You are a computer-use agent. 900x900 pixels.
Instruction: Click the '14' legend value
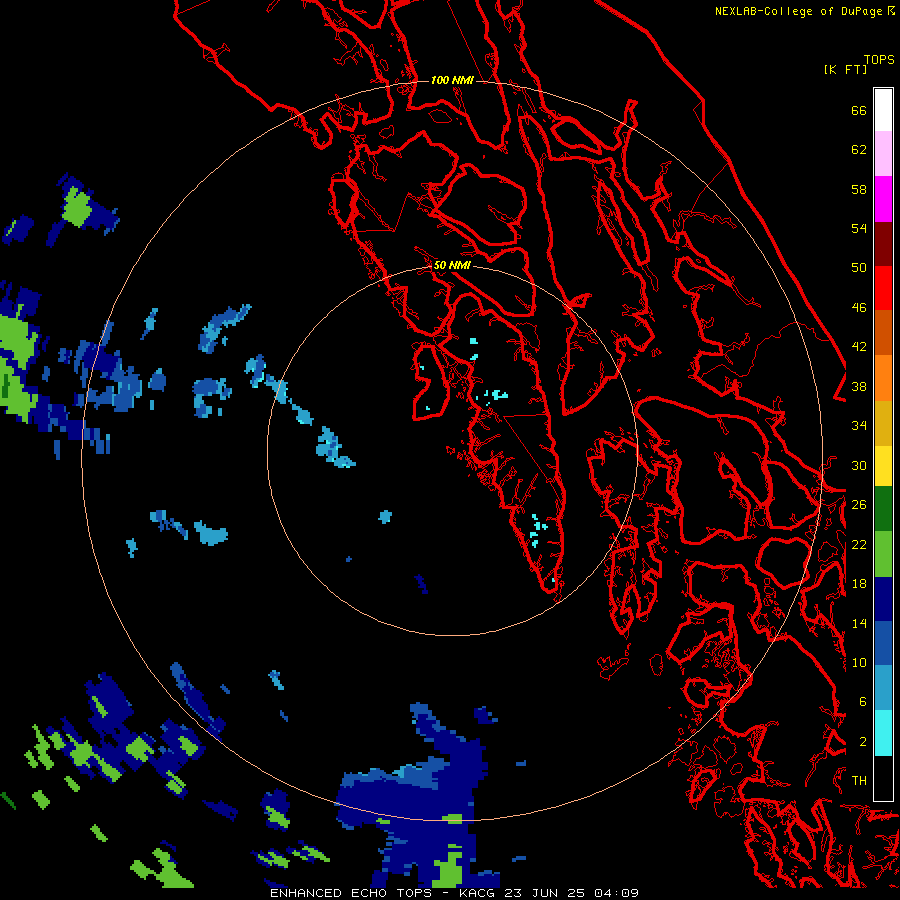pos(859,623)
